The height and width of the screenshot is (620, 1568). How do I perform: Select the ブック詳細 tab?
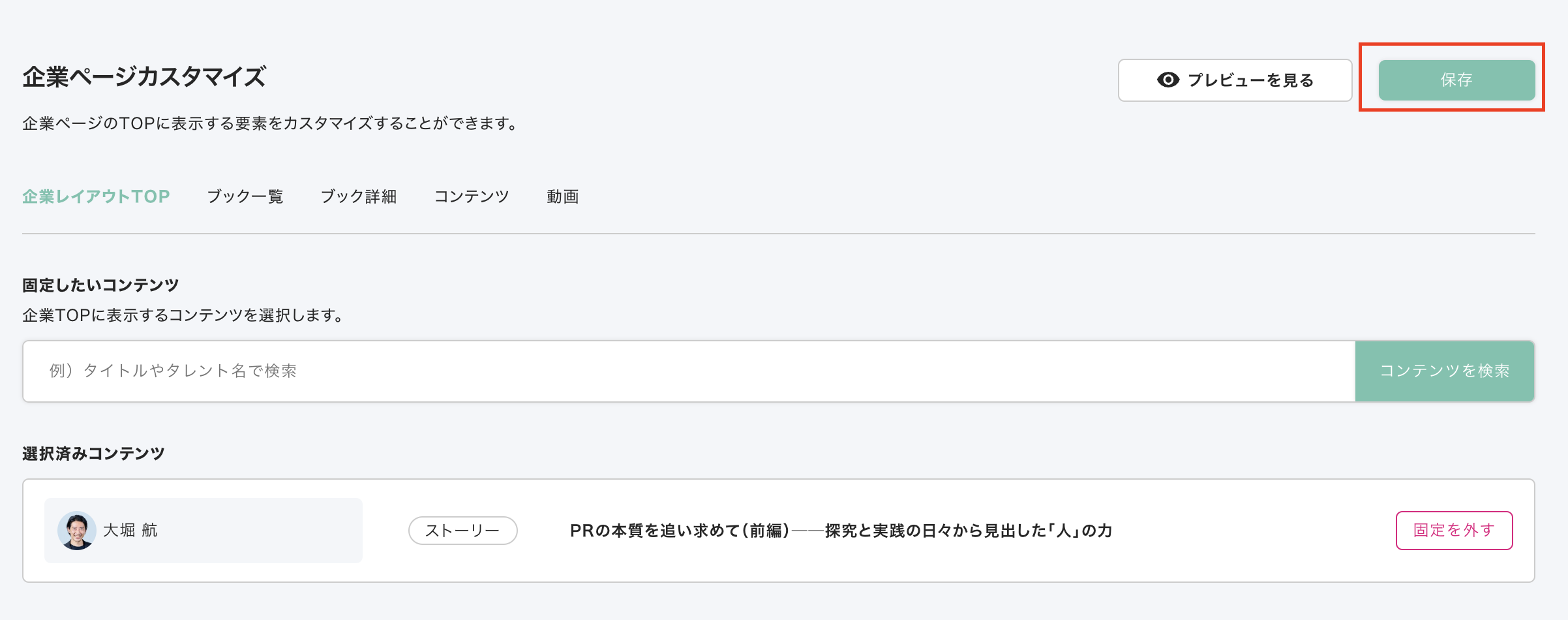coord(359,196)
